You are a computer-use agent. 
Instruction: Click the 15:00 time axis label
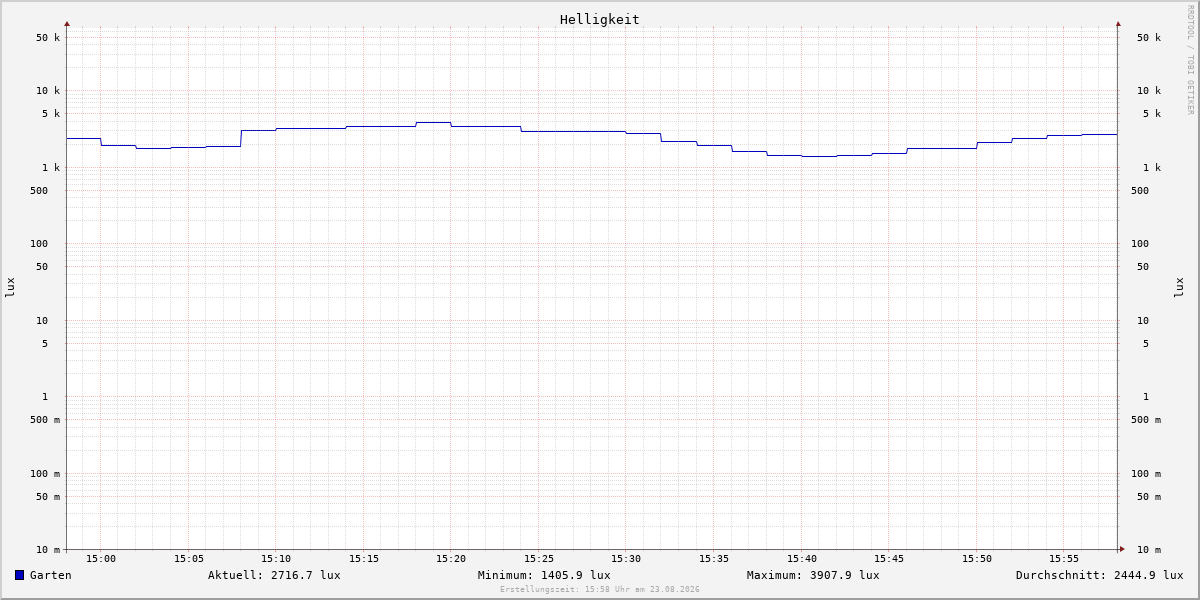[101, 559]
